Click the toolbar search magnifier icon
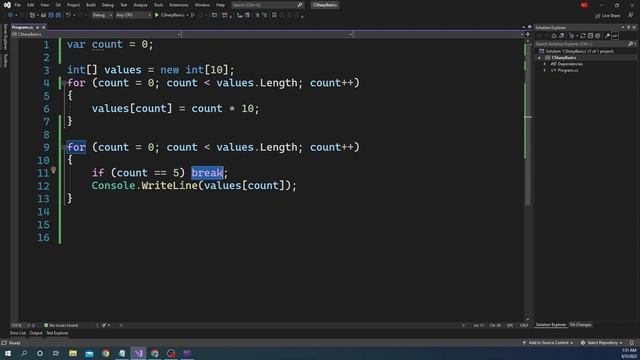Viewport: 640px width, 360px height. (x=300, y=5)
